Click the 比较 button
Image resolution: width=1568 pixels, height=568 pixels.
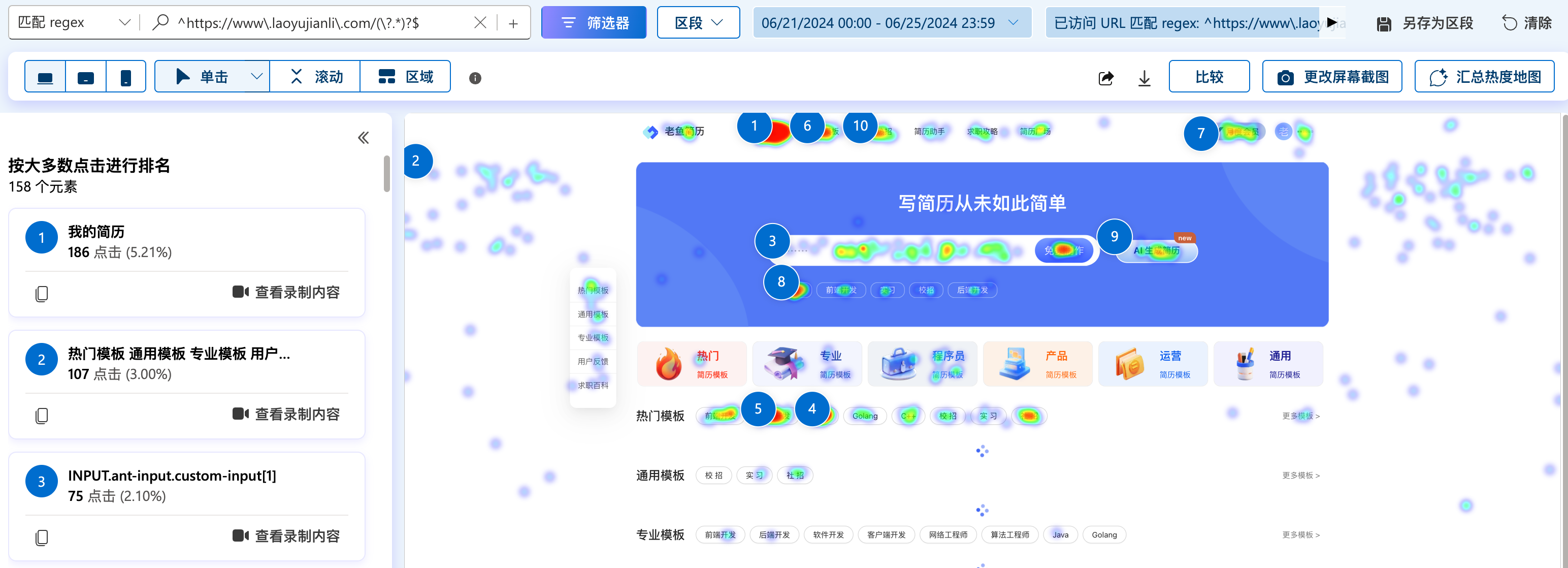[x=1208, y=77]
